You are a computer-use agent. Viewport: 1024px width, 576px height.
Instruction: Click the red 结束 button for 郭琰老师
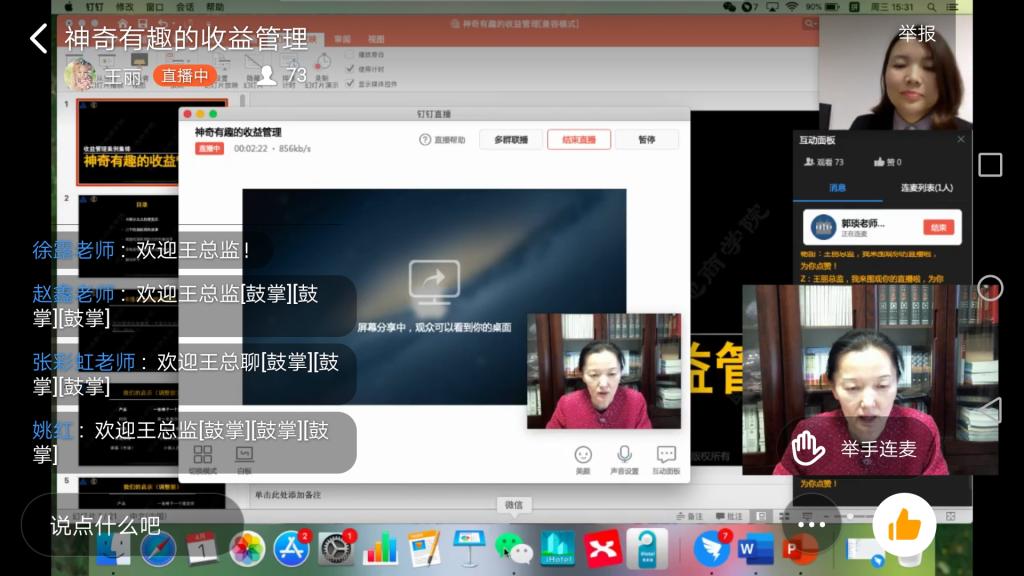(x=938, y=227)
